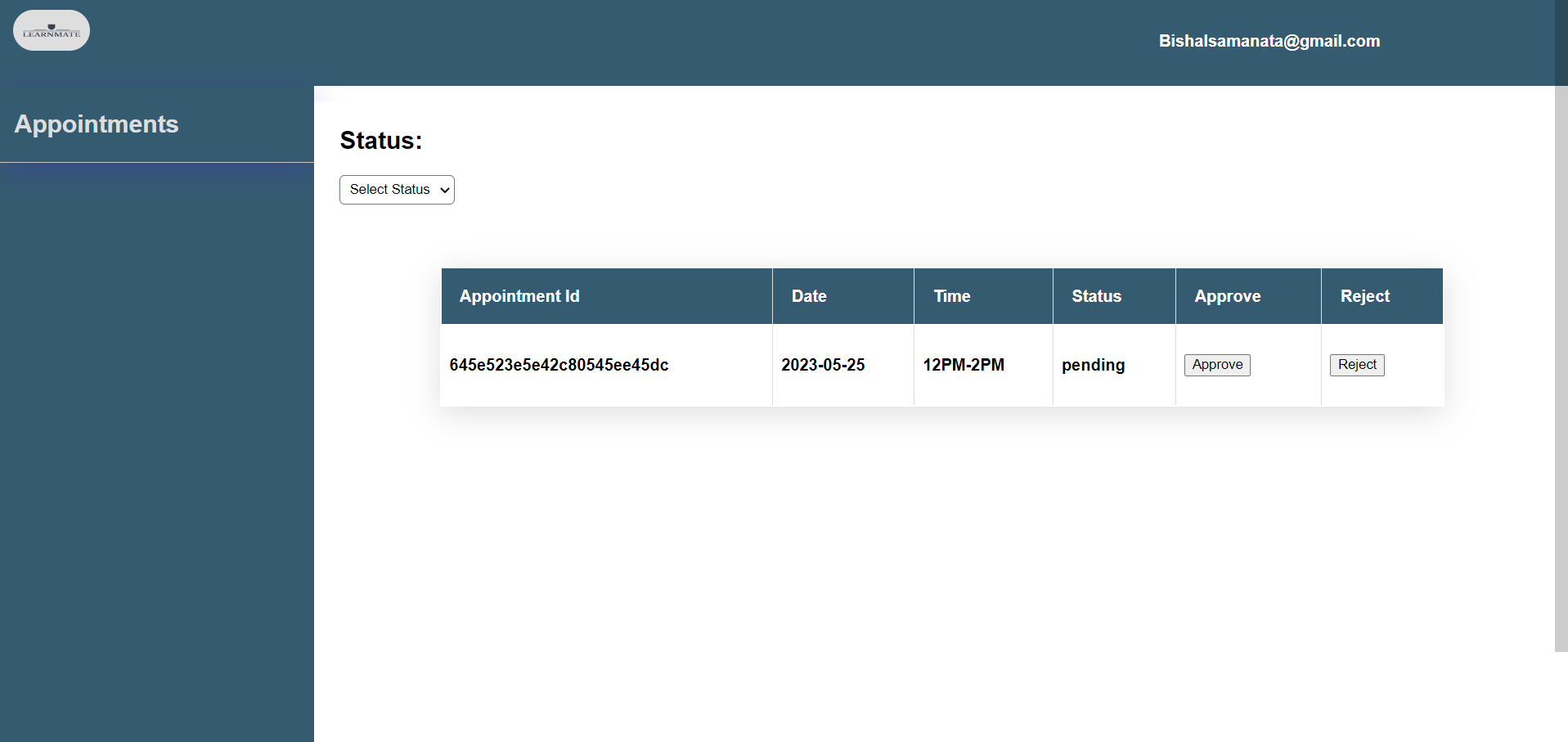The width and height of the screenshot is (1568, 742).
Task: Click the Time column header
Action: tap(951, 295)
